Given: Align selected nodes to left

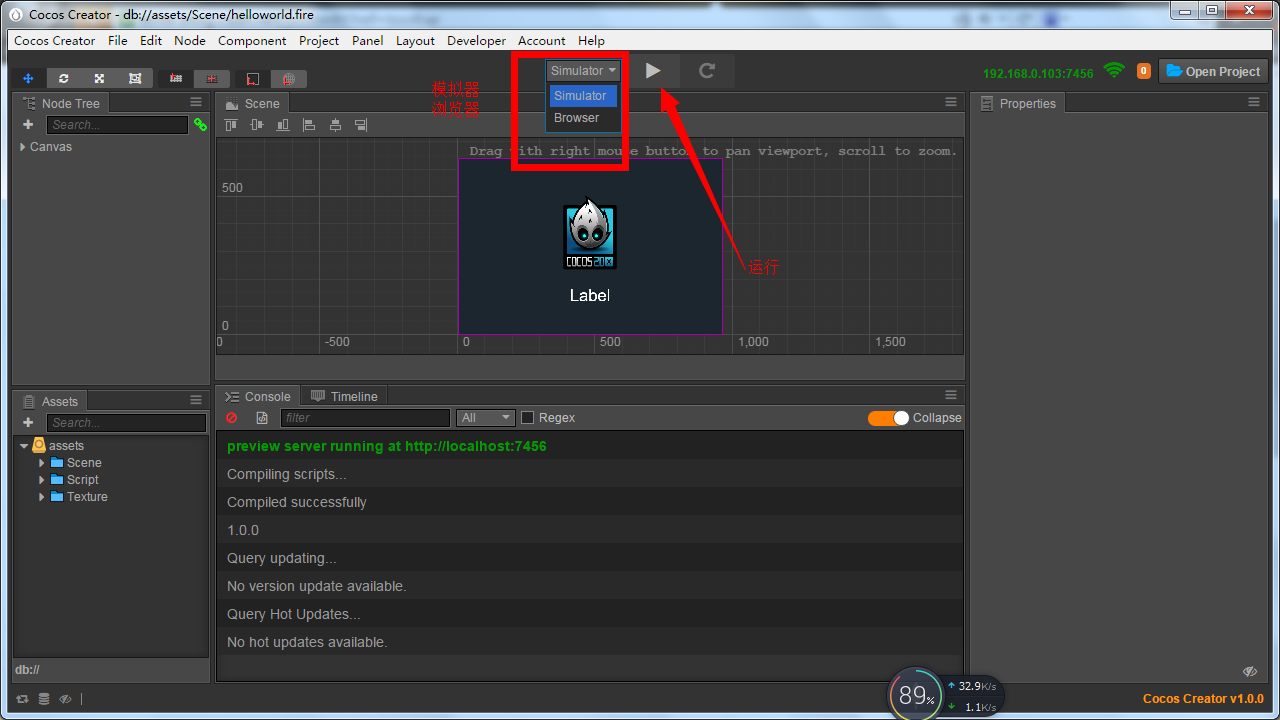Looking at the screenshot, I should pos(309,125).
